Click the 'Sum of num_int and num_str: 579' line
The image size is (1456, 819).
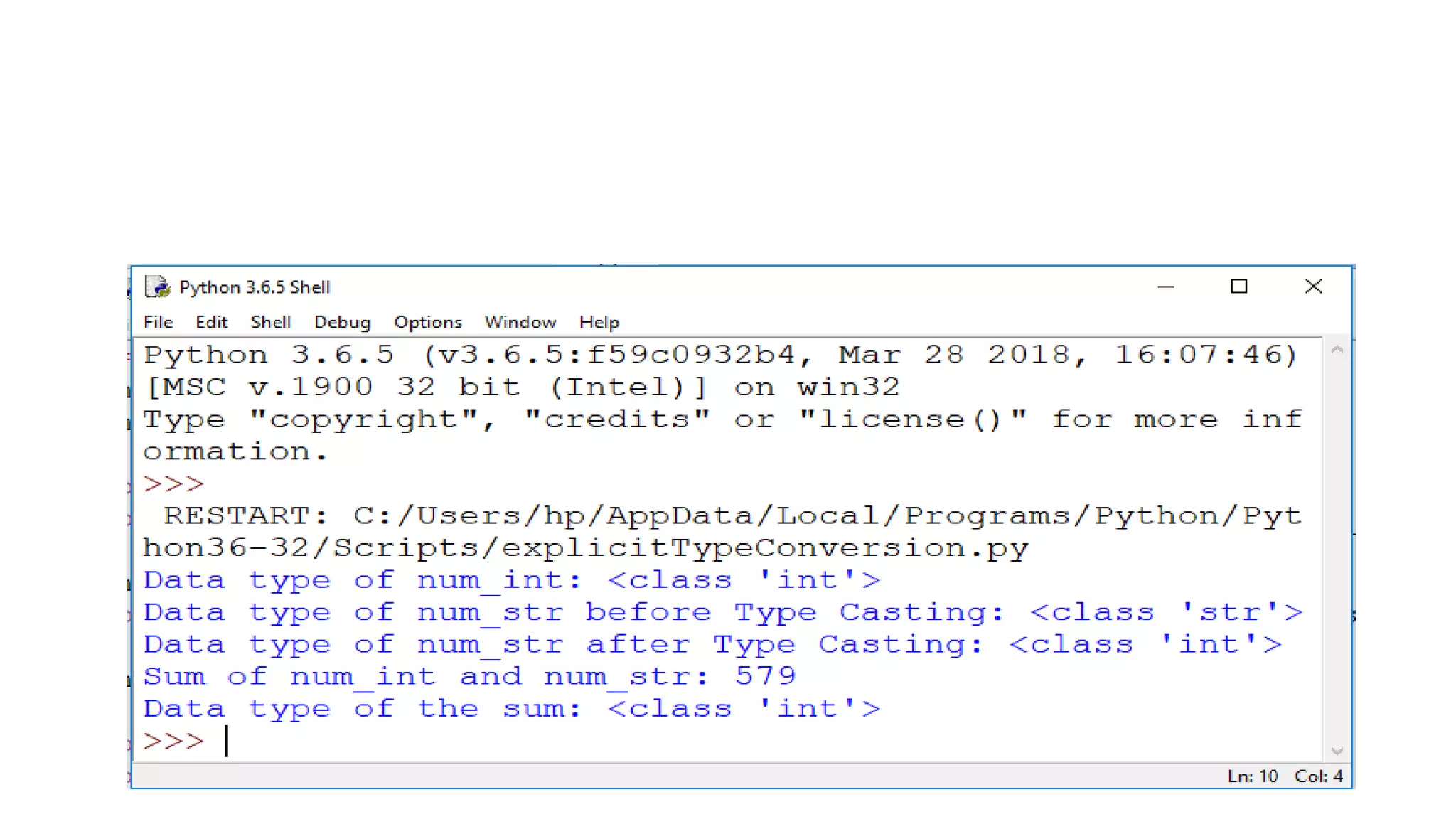click(x=469, y=676)
